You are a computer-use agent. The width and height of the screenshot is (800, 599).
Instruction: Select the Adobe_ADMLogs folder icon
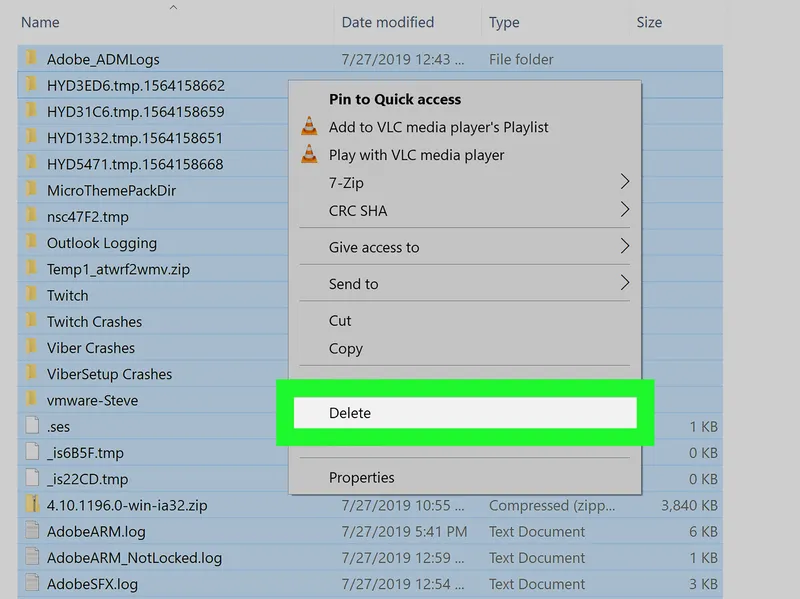tap(32, 58)
